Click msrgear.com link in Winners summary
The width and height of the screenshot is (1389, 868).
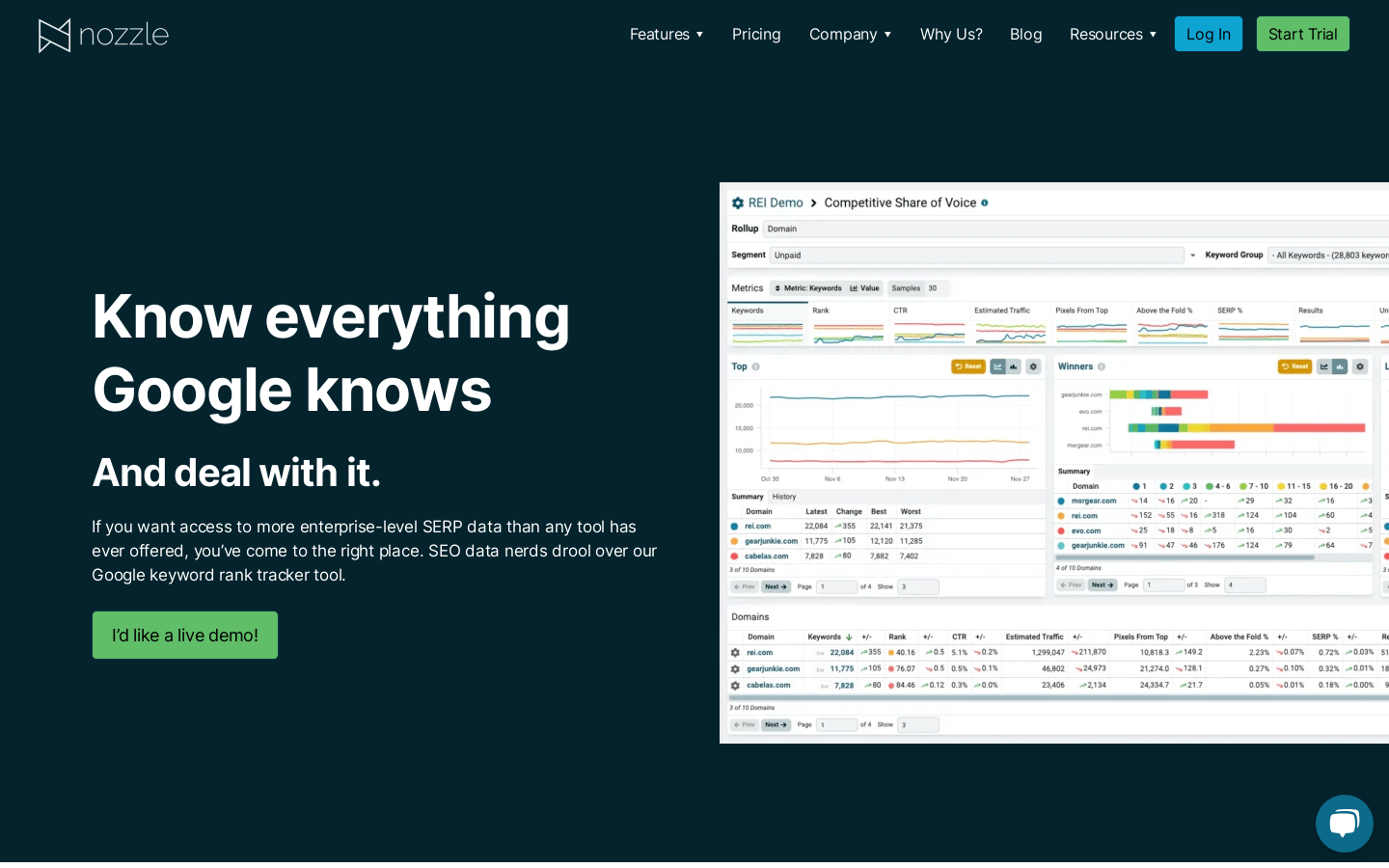(x=1094, y=502)
